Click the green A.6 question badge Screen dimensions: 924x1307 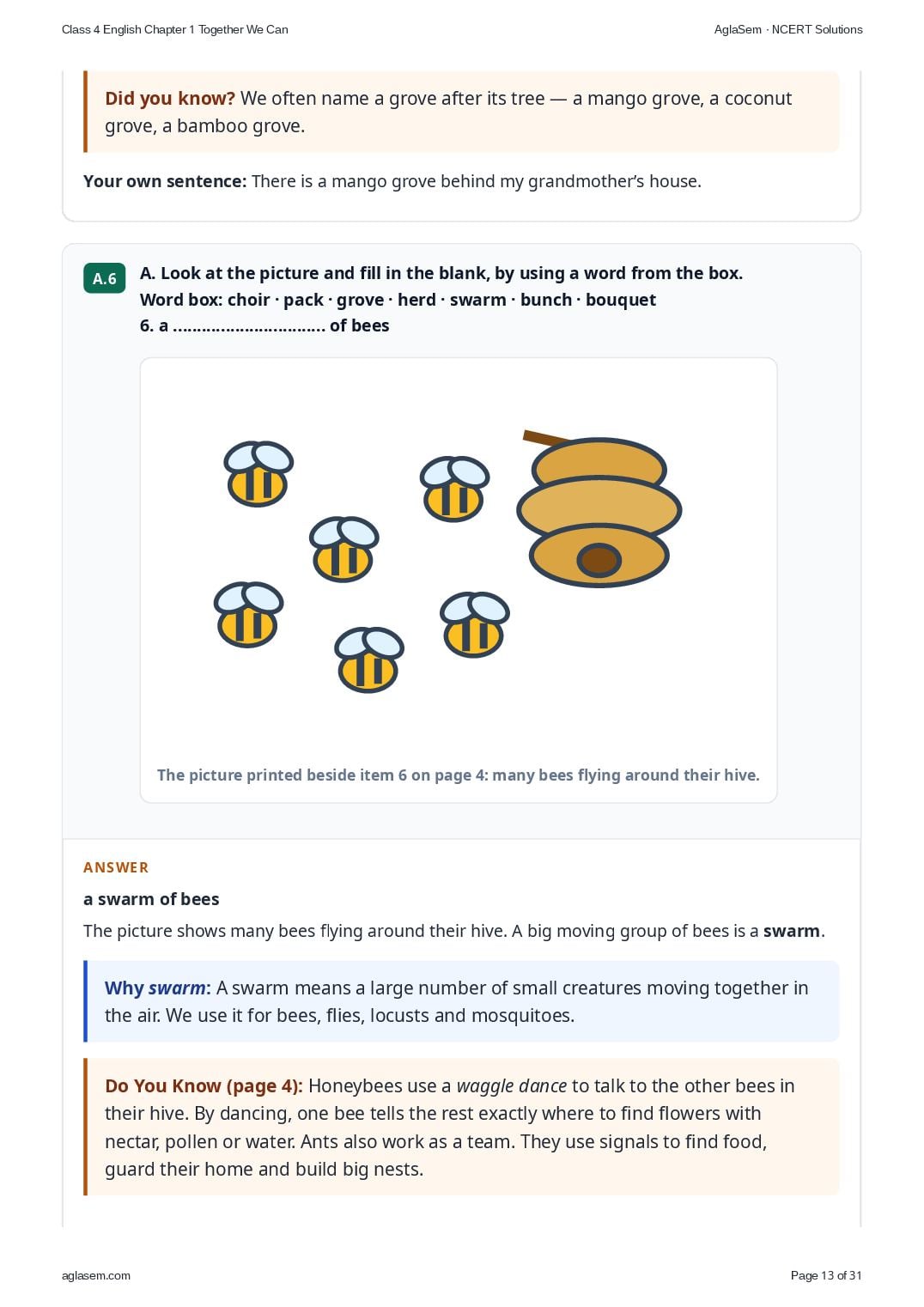click(105, 278)
